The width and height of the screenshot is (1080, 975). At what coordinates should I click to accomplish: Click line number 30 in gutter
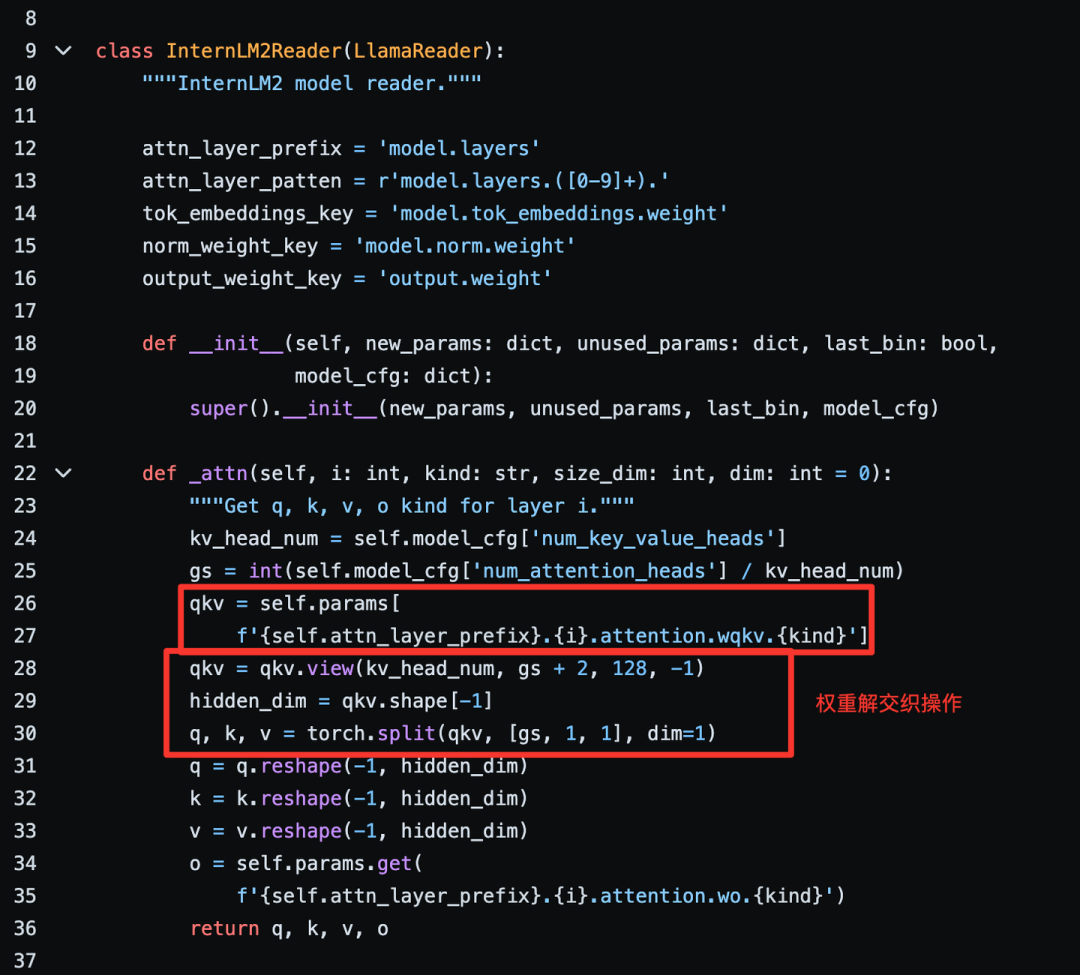[25, 733]
